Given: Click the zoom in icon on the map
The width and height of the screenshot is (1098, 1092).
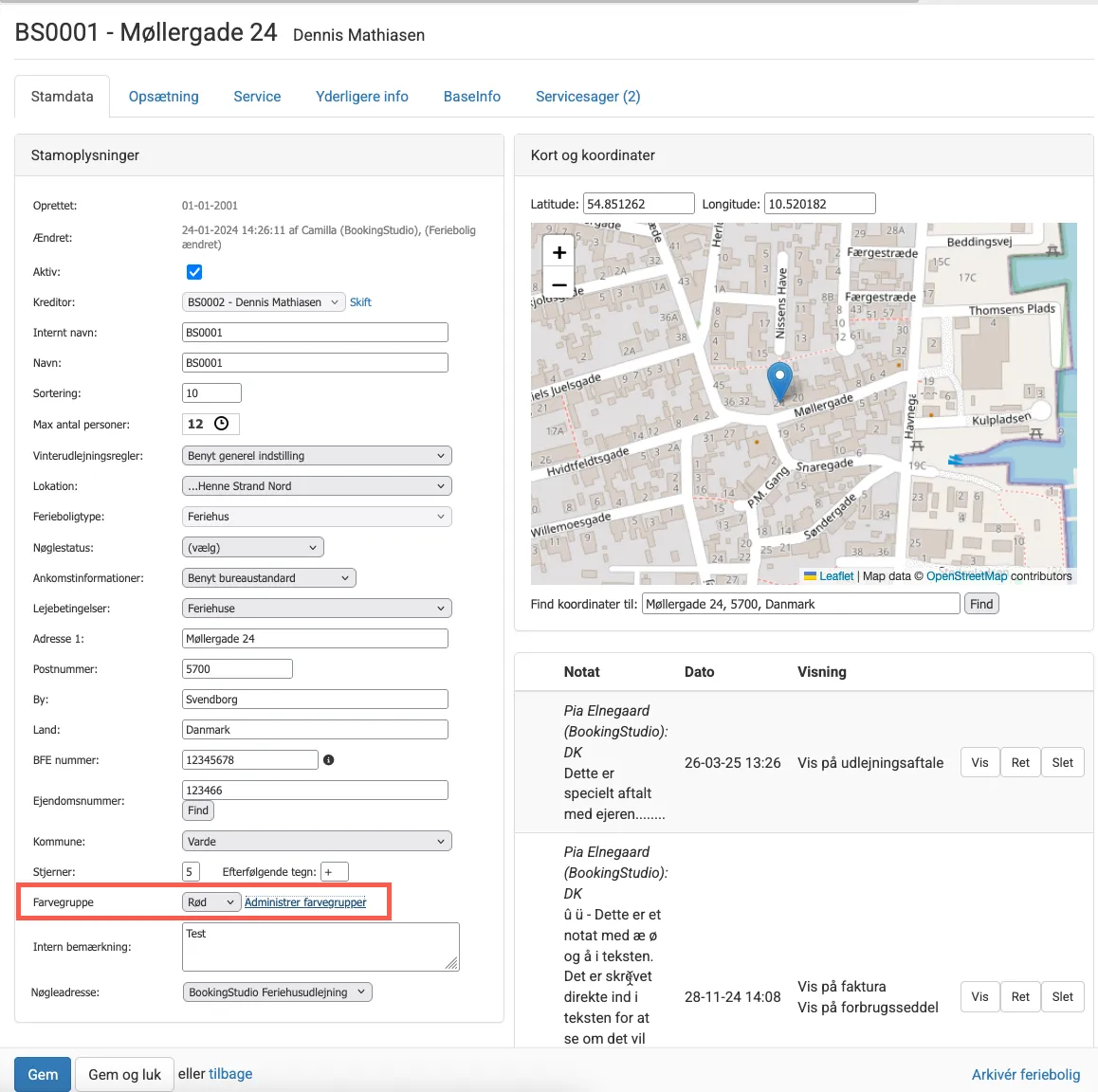Looking at the screenshot, I should coord(558,252).
